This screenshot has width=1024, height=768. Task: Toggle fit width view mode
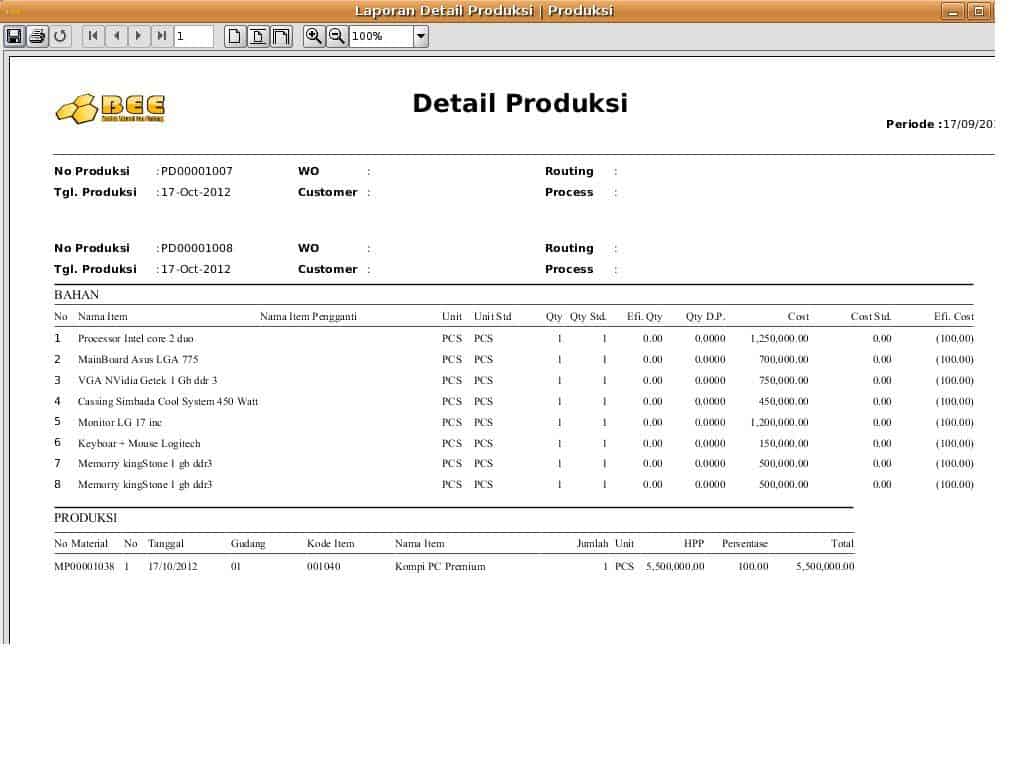point(281,36)
